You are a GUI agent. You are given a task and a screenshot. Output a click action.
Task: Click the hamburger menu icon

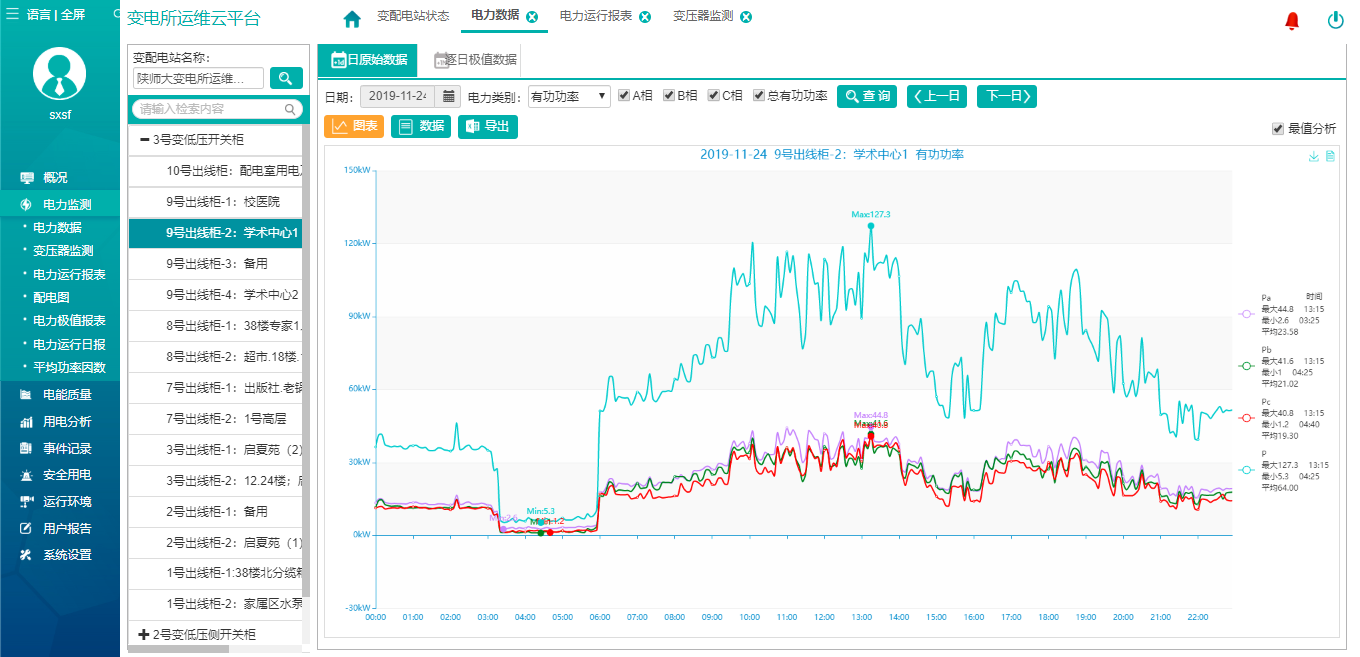click(13, 15)
